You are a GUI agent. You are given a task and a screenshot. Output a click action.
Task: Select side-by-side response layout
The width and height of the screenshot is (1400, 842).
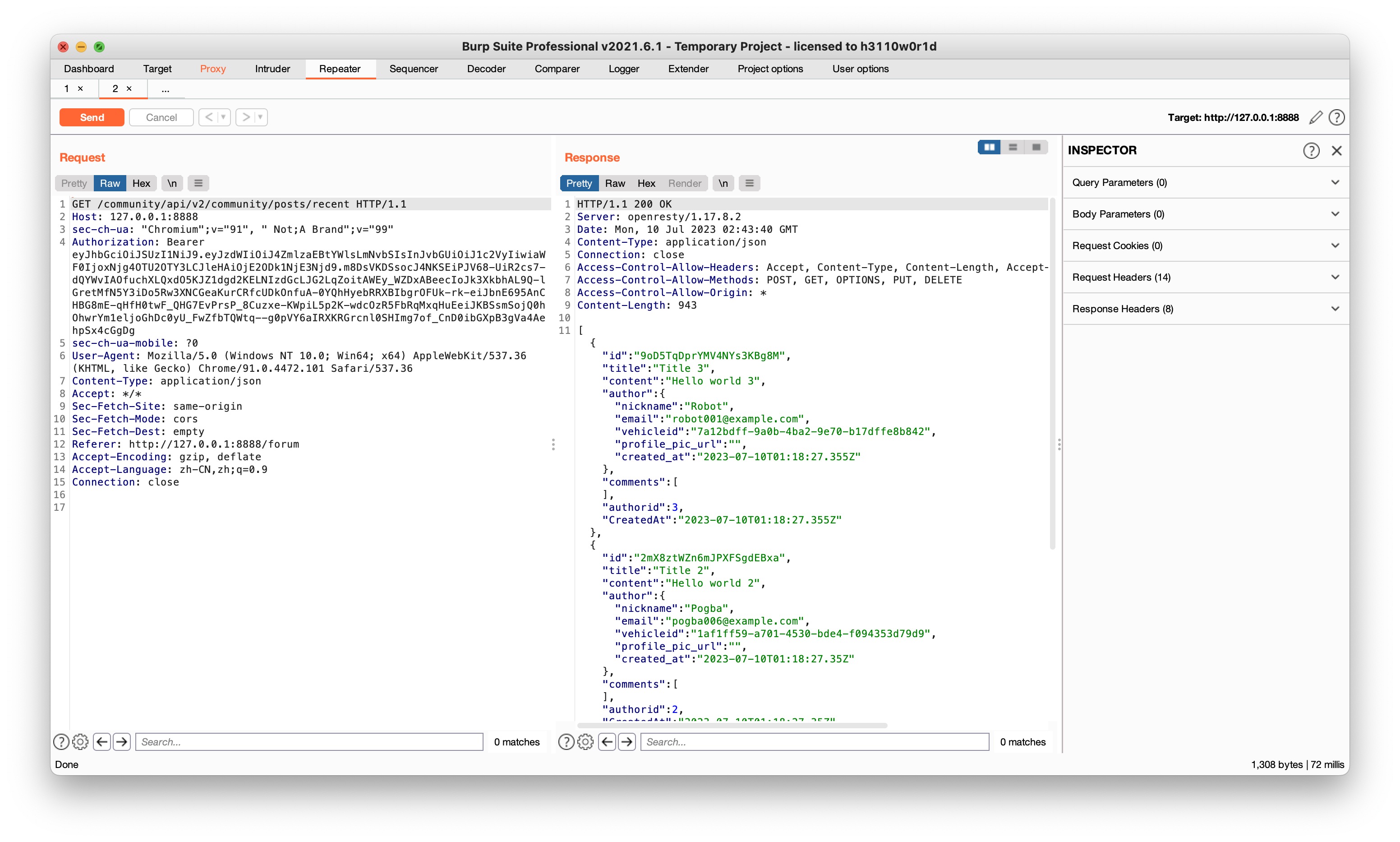[989, 148]
